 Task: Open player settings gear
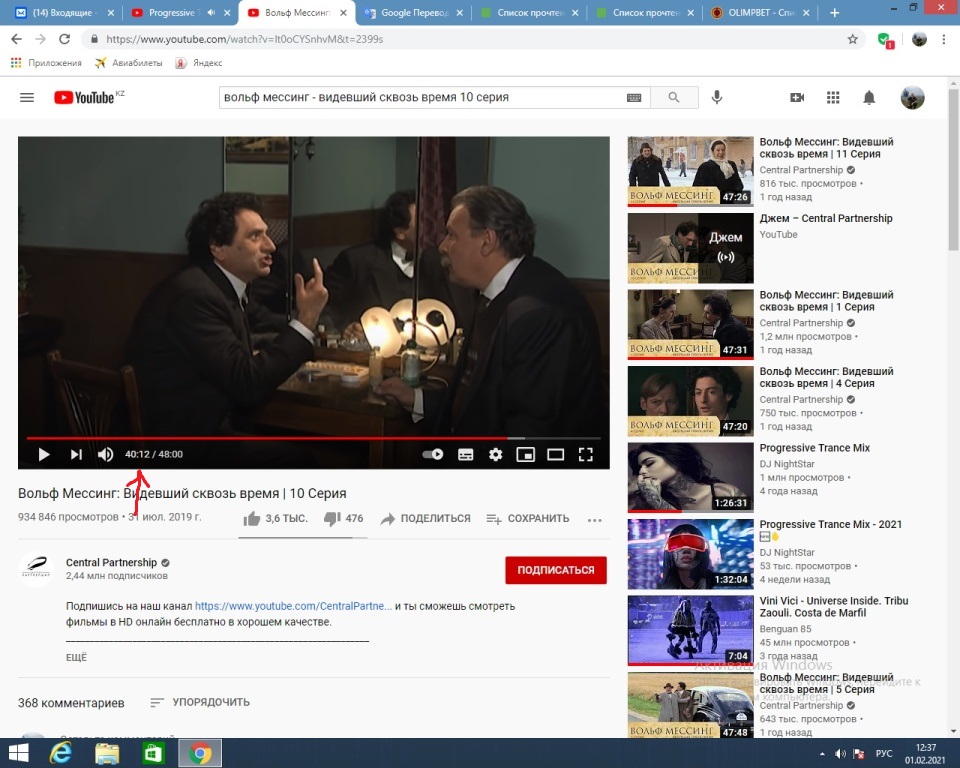click(x=495, y=454)
